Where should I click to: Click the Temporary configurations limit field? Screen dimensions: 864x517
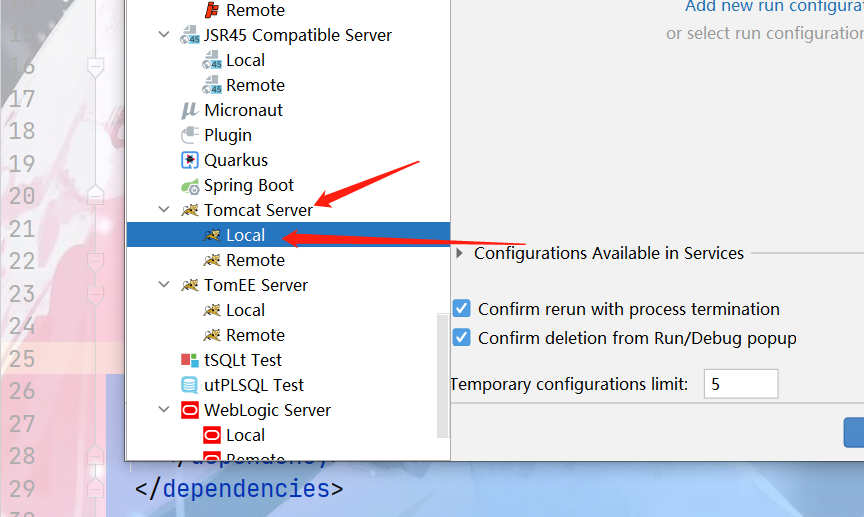[x=741, y=384]
